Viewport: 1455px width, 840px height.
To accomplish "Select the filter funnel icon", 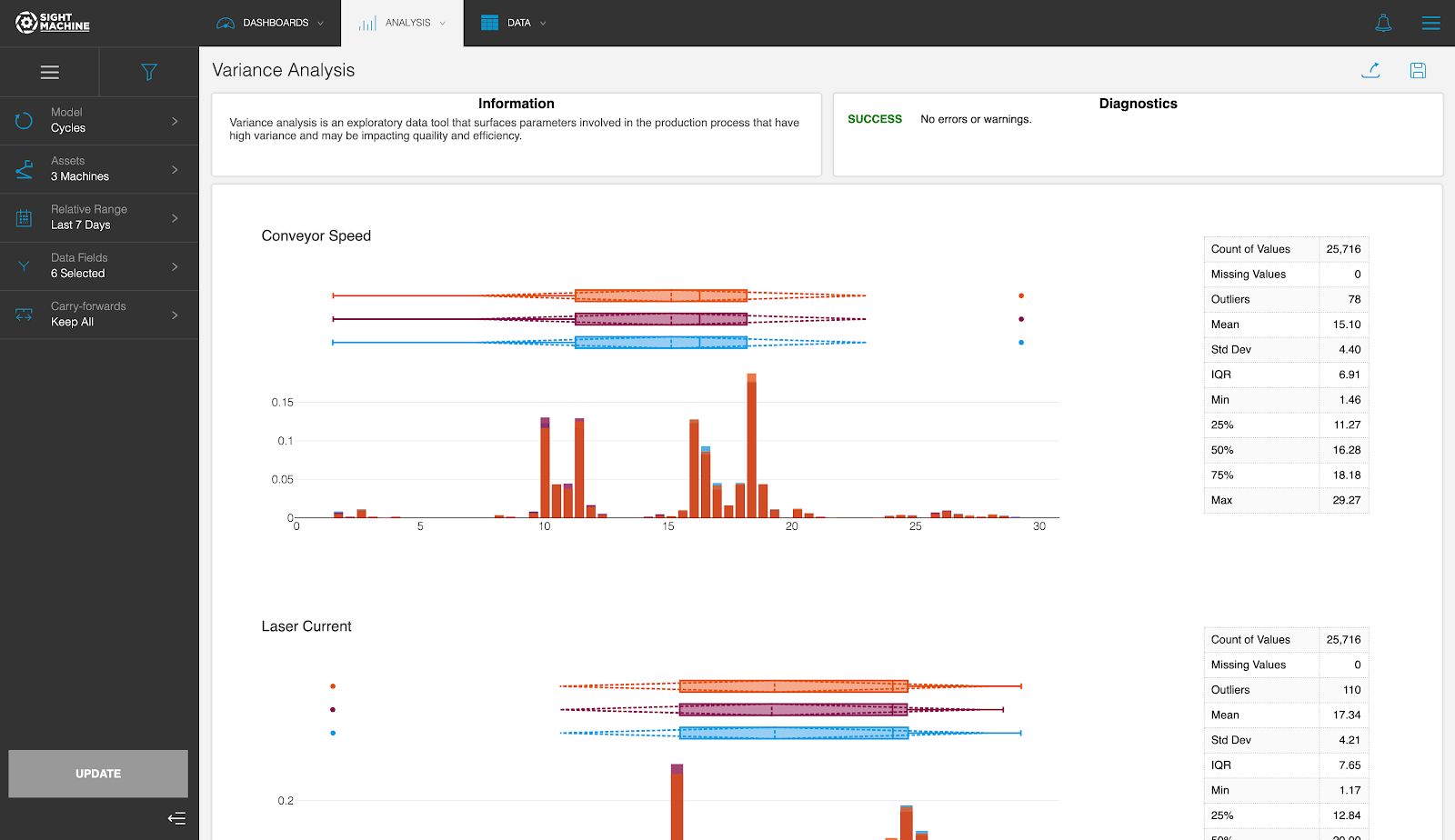I will click(x=149, y=72).
